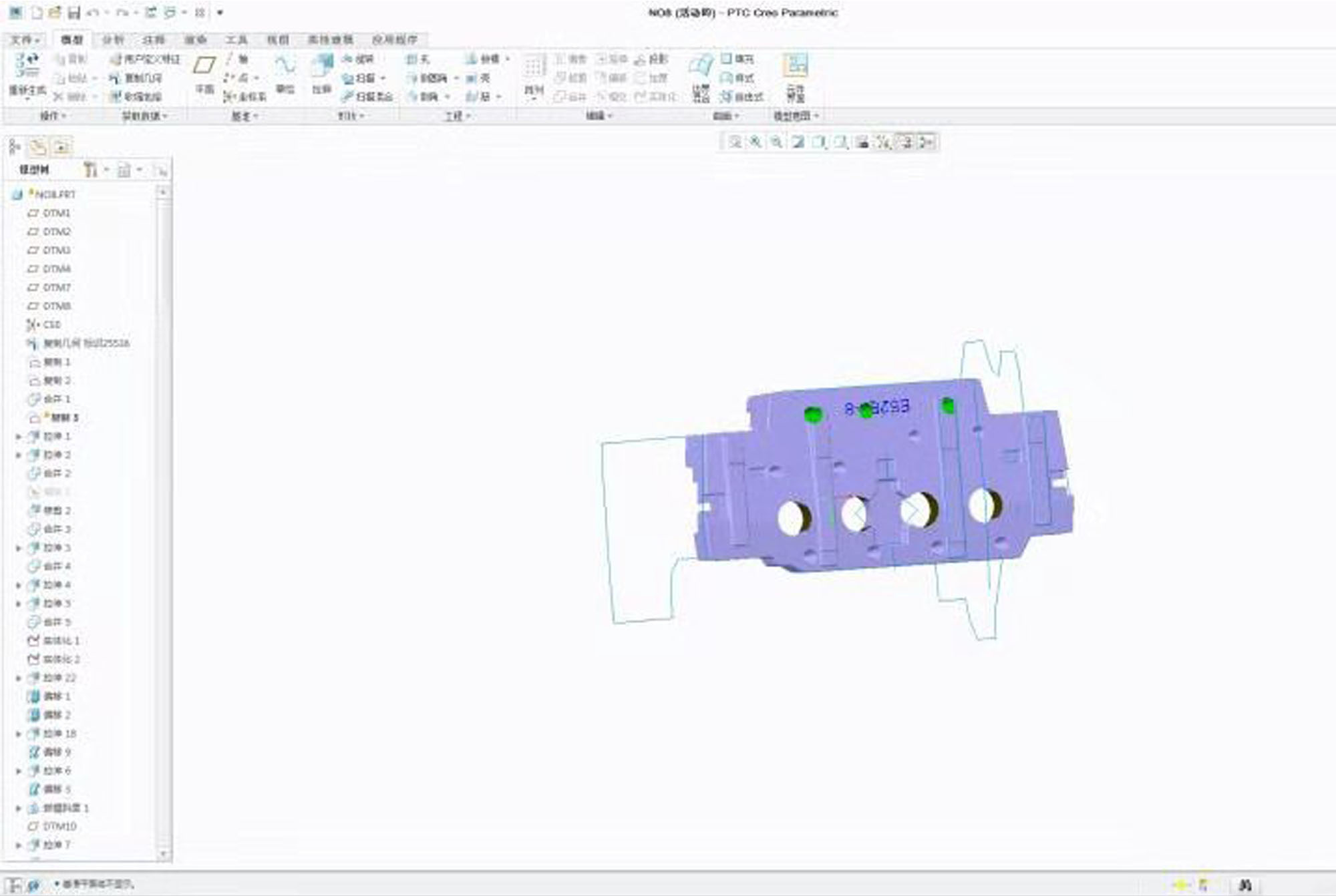Click Refit in the graphics toolbar
Image resolution: width=1336 pixels, height=896 pixels.
735,142
